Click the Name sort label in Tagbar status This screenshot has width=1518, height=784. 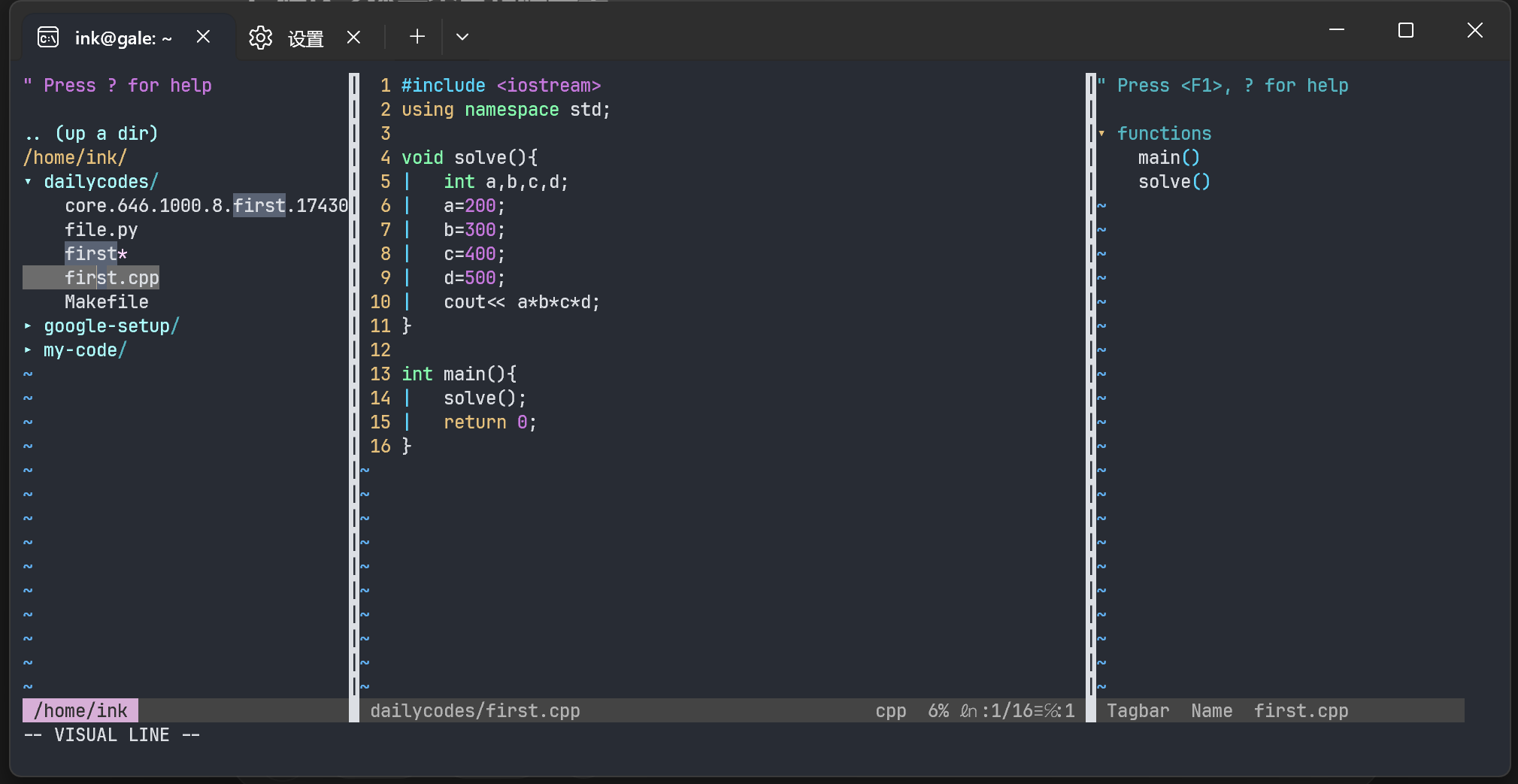[1211, 711]
